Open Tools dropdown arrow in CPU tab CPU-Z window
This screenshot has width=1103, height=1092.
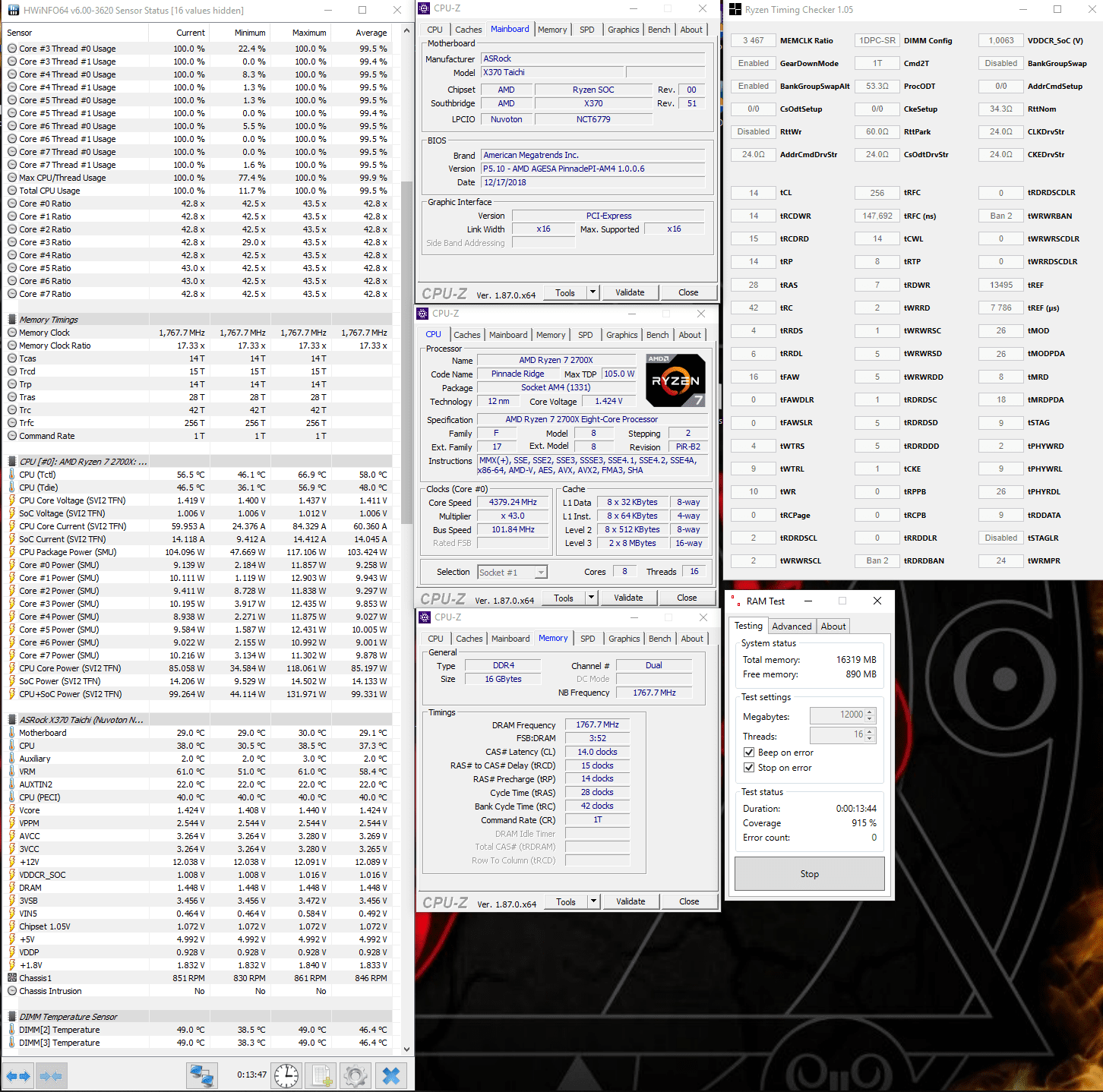(x=591, y=598)
